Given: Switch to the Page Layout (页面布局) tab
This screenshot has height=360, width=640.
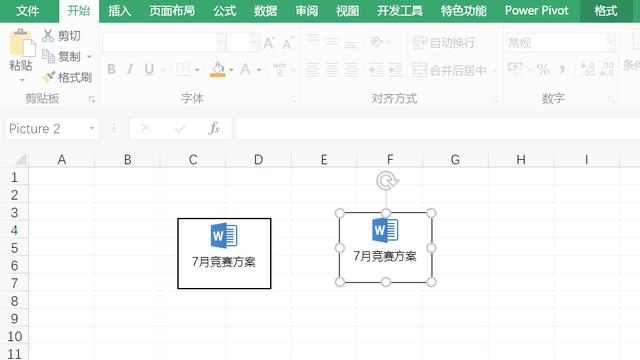Looking at the screenshot, I should tap(172, 11).
